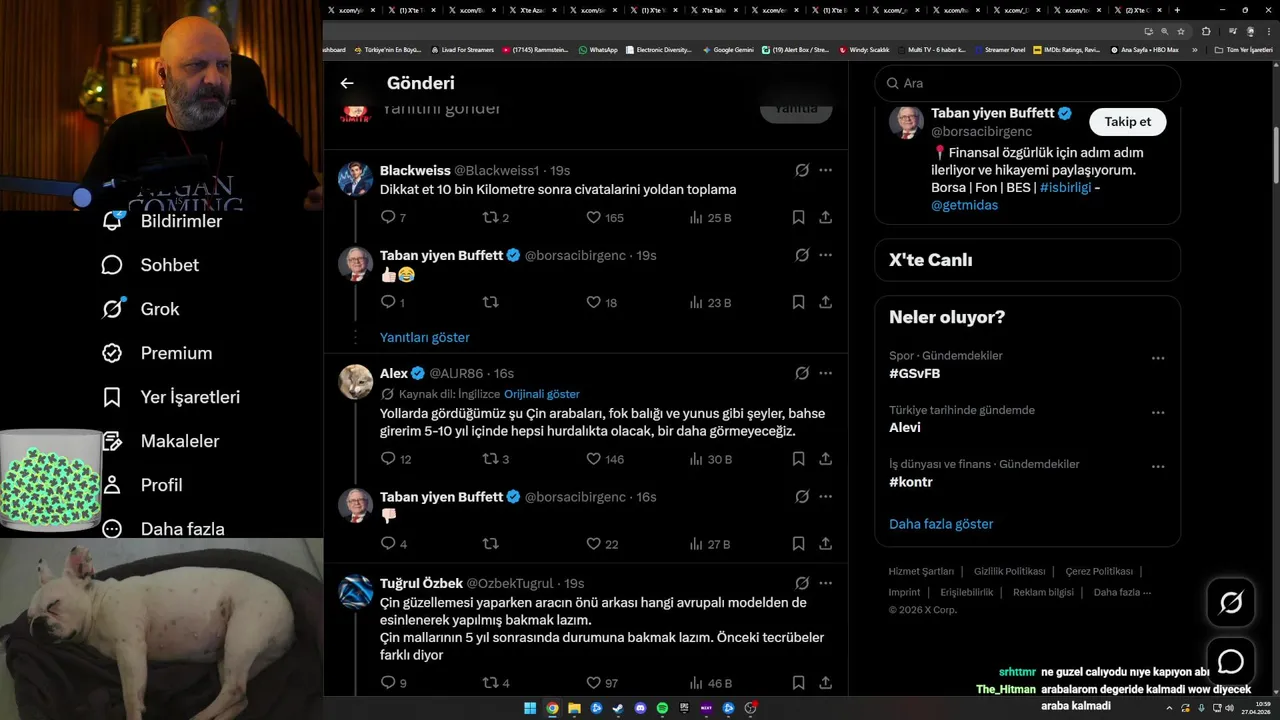Repost the thumbs-up emoji reply
The image size is (1280, 720).
pyautogui.click(x=491, y=302)
